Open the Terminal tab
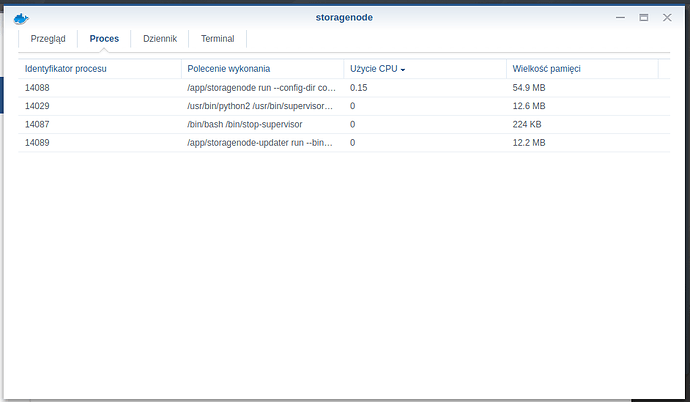This screenshot has height=402, width=690. 217,39
